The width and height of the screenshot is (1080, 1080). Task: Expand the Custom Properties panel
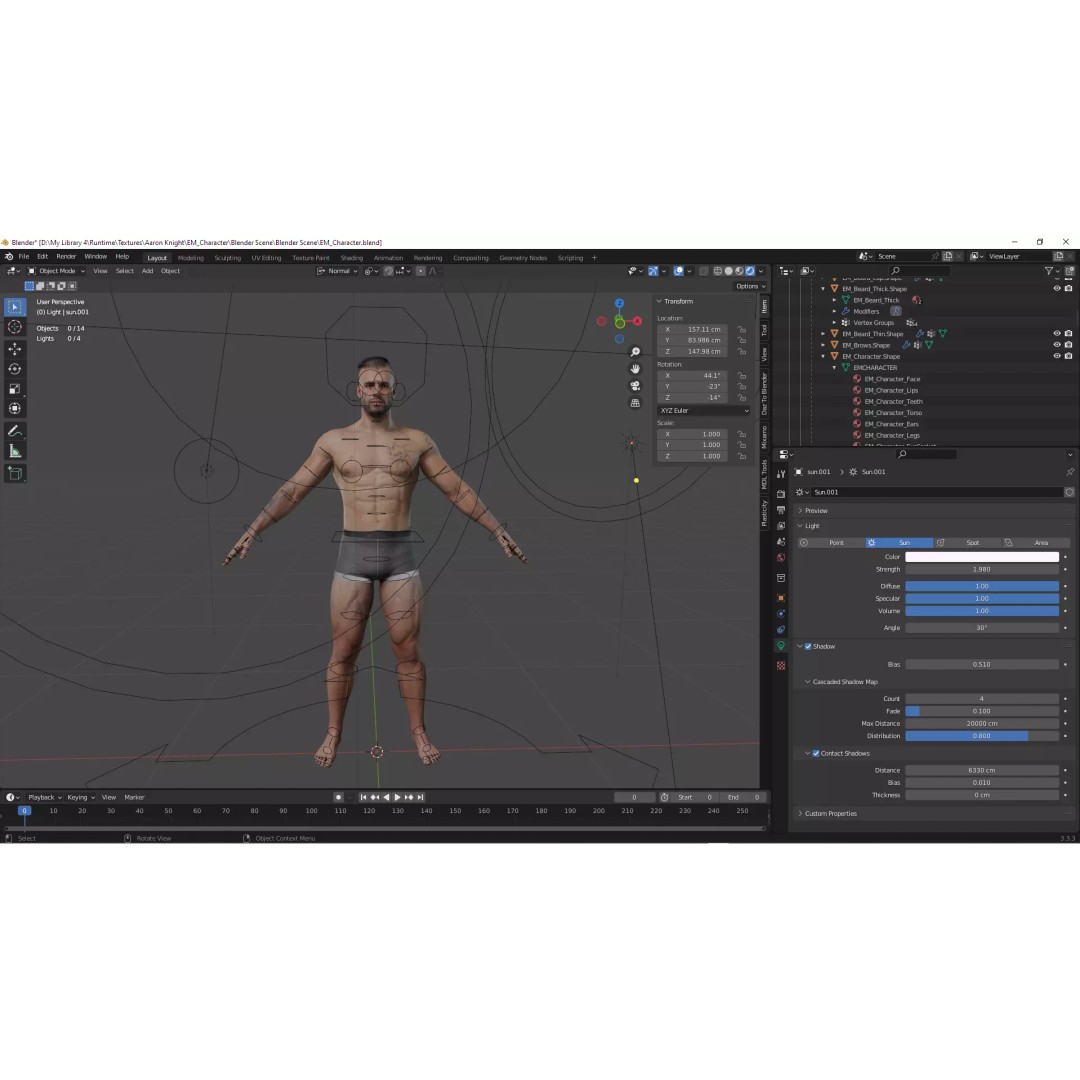tap(830, 813)
